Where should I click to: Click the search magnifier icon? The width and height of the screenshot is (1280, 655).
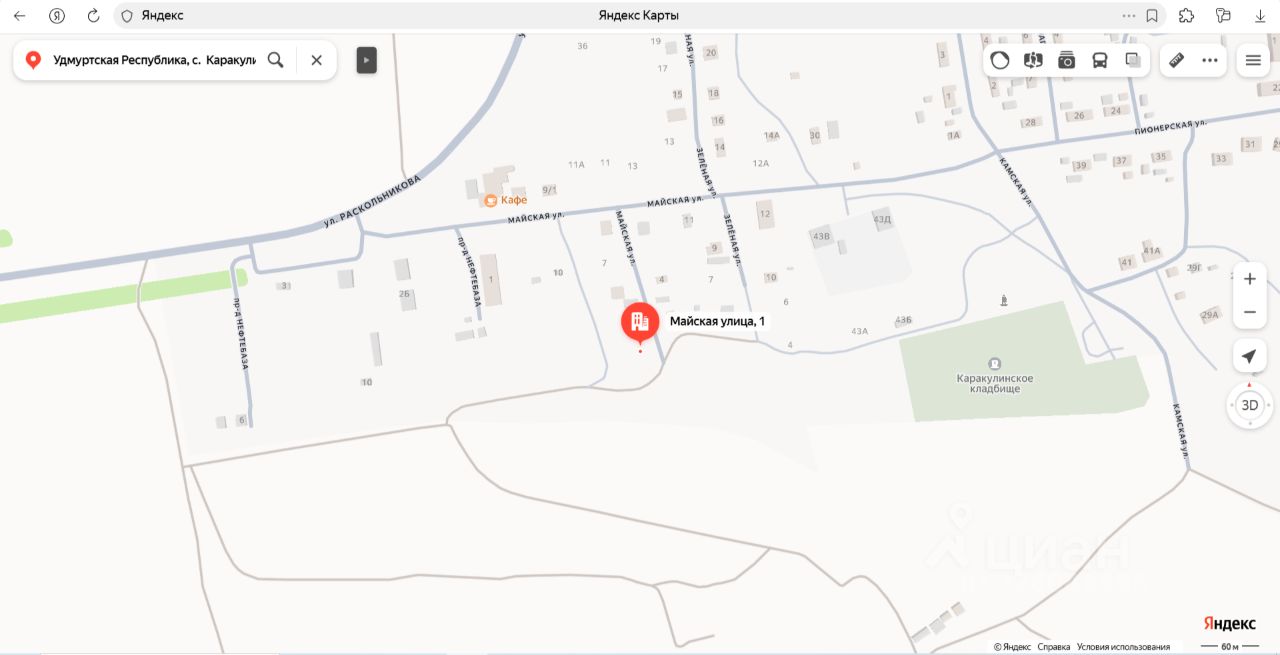click(x=276, y=60)
